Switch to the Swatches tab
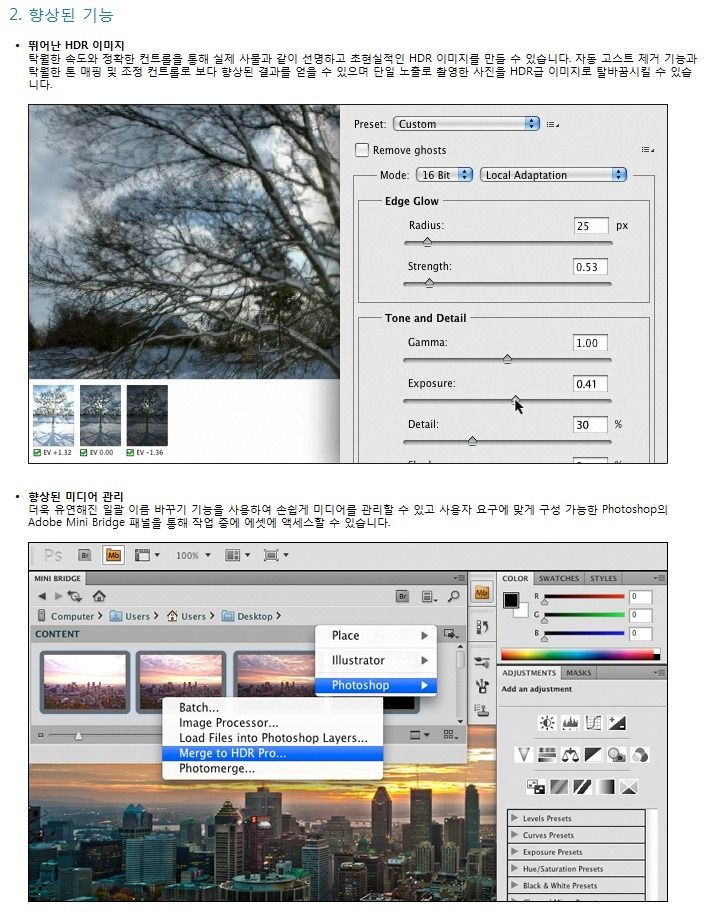Image resolution: width=704 pixels, height=923 pixels. 559,578
